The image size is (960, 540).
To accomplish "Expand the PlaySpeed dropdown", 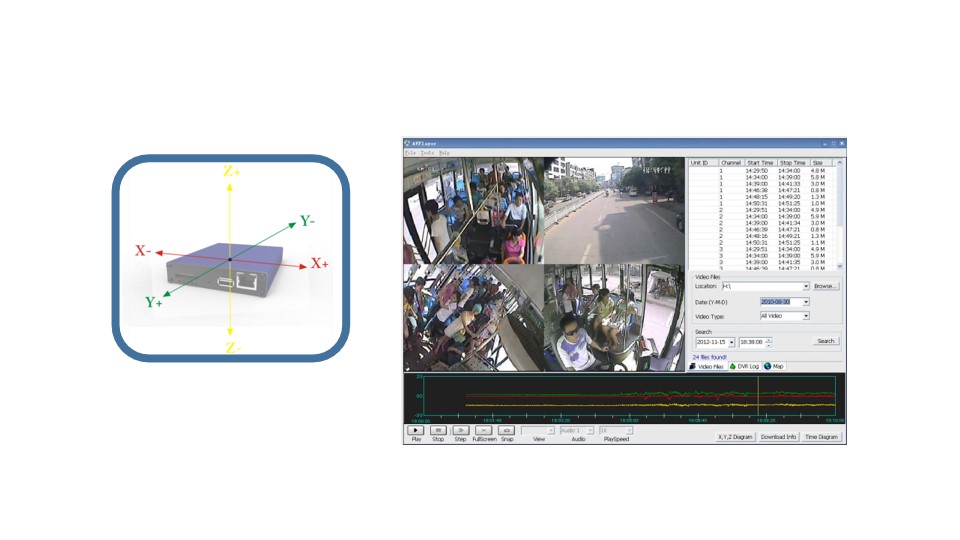I will 629,430.
